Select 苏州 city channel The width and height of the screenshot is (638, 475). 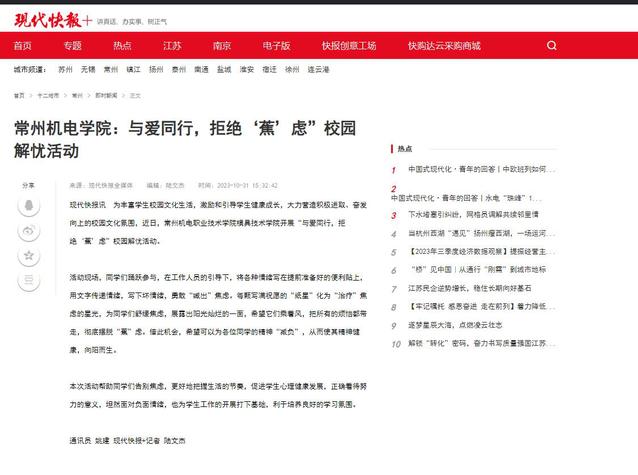coord(65,70)
